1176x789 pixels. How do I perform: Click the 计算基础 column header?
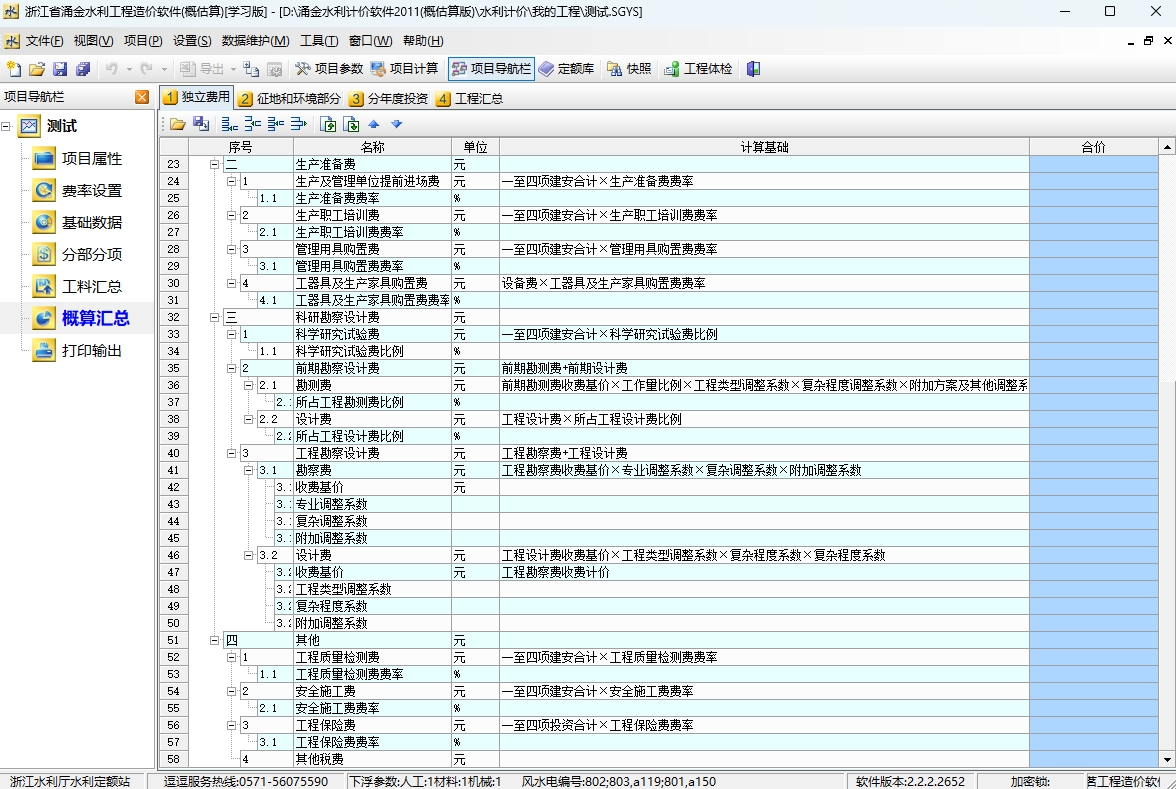pos(764,147)
